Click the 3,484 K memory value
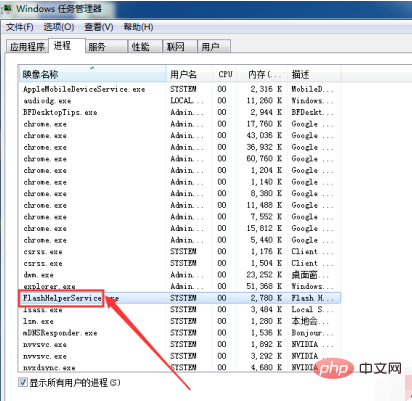Image resolution: width=412 pixels, height=401 pixels. (x=266, y=310)
